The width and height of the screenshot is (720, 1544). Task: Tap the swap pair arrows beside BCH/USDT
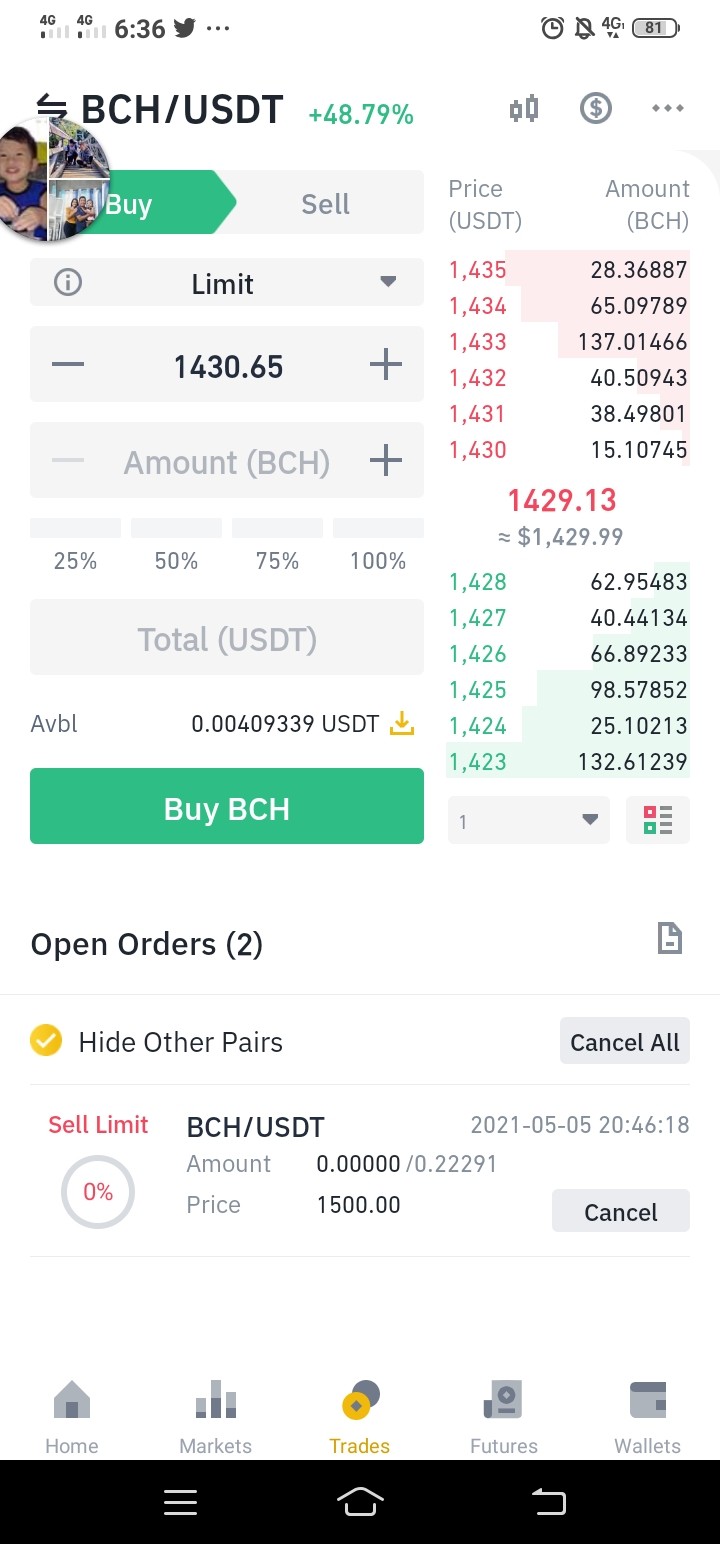51,108
